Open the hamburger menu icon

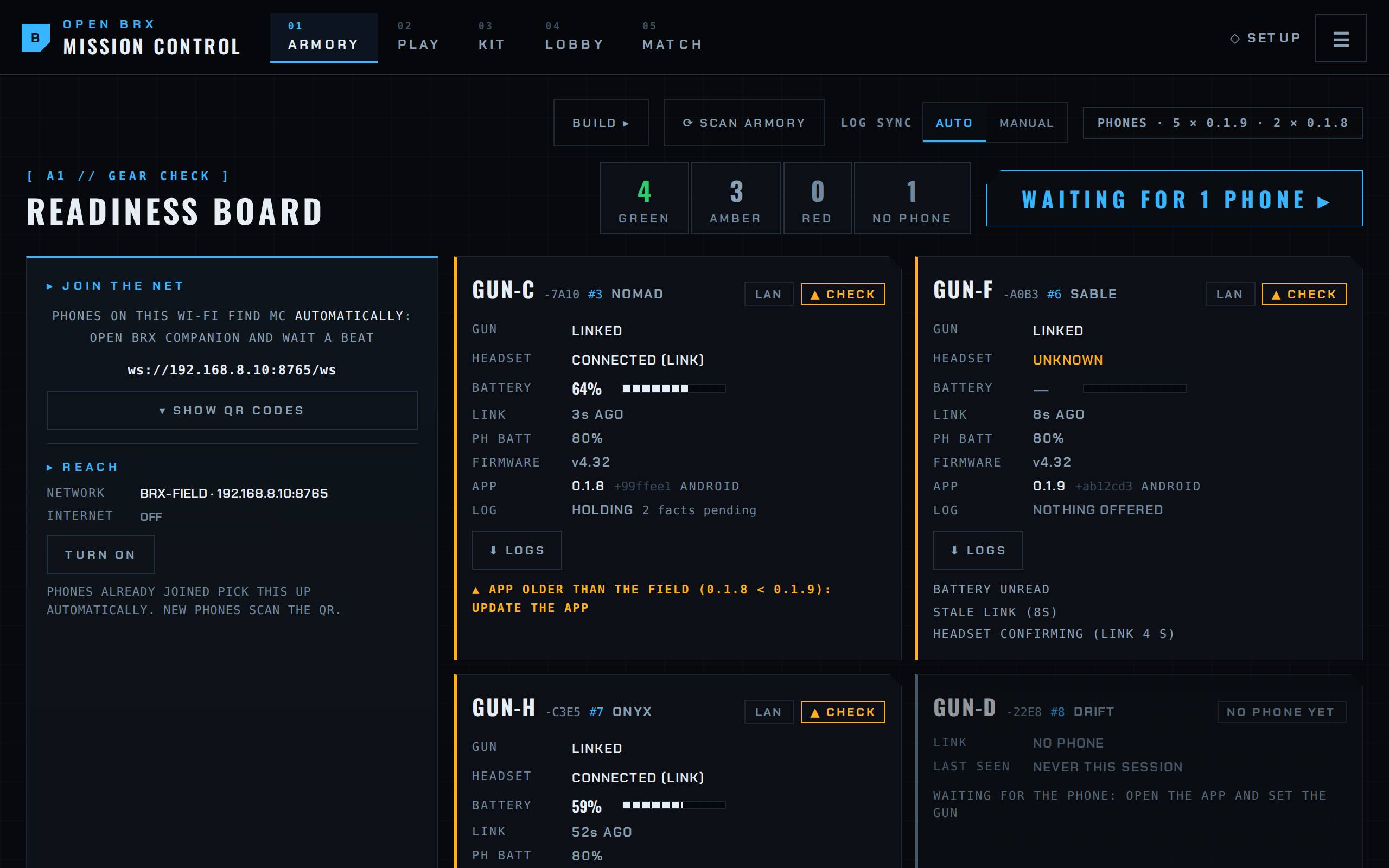[1341, 38]
